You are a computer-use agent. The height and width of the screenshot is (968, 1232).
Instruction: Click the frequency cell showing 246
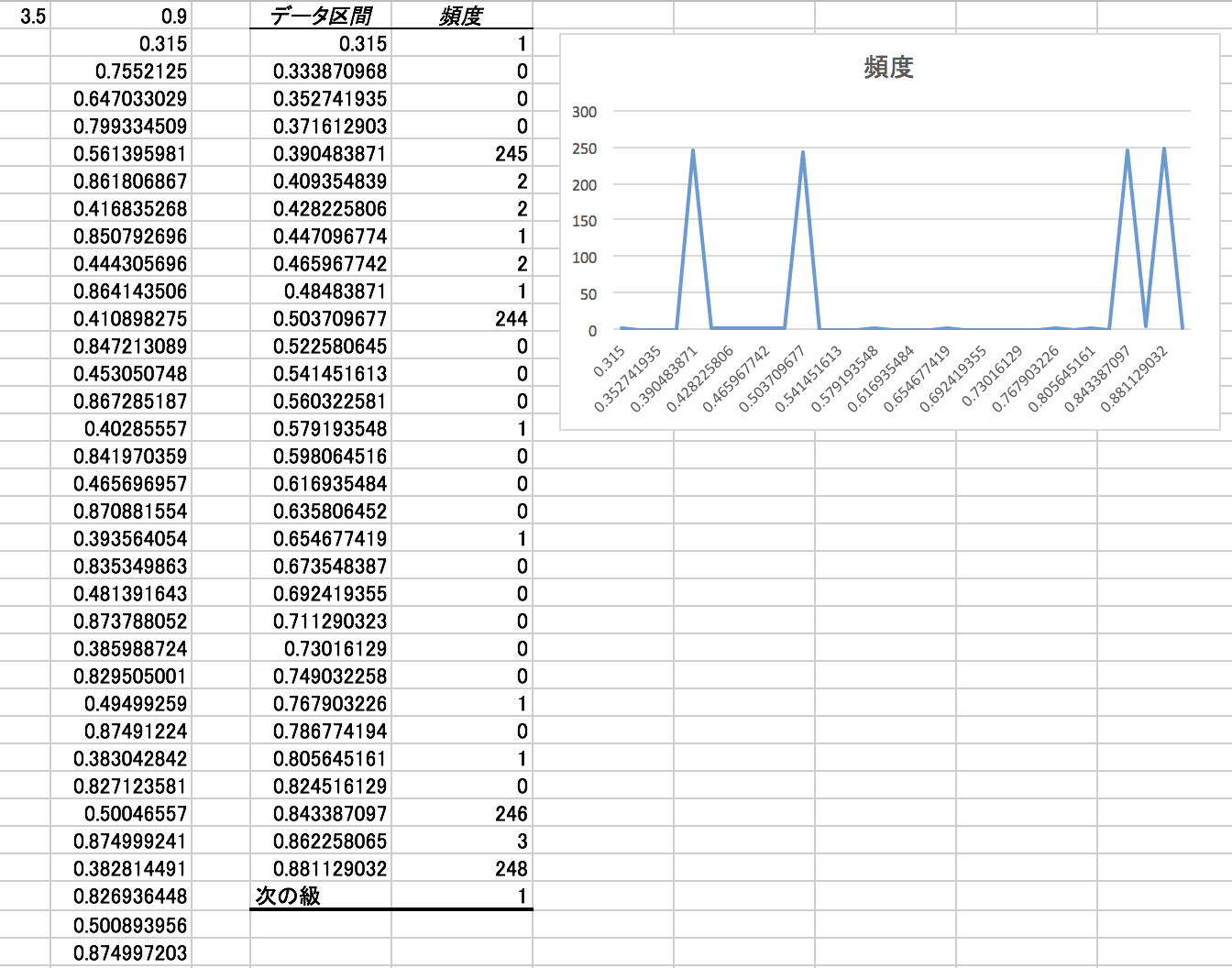462,813
